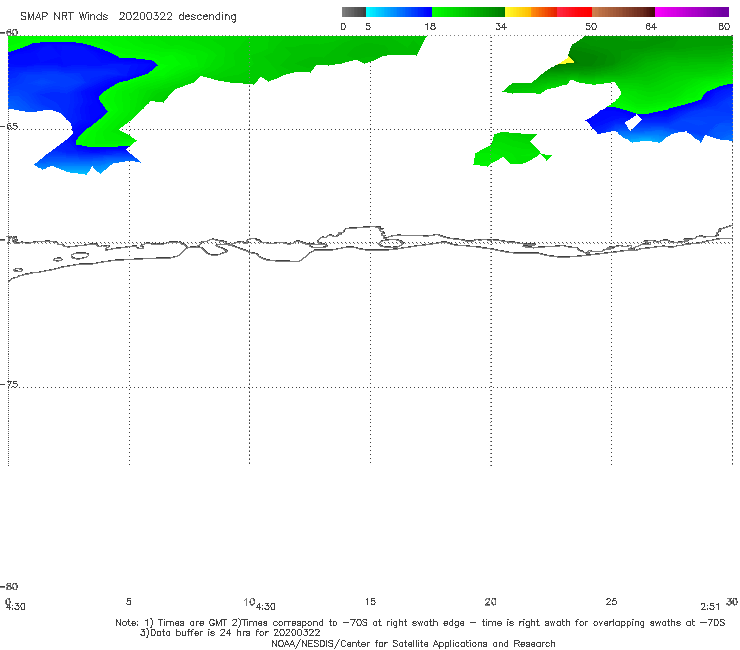The width and height of the screenshot is (740, 650).
Task: Click the color bar value label "64"
Action: (651, 27)
